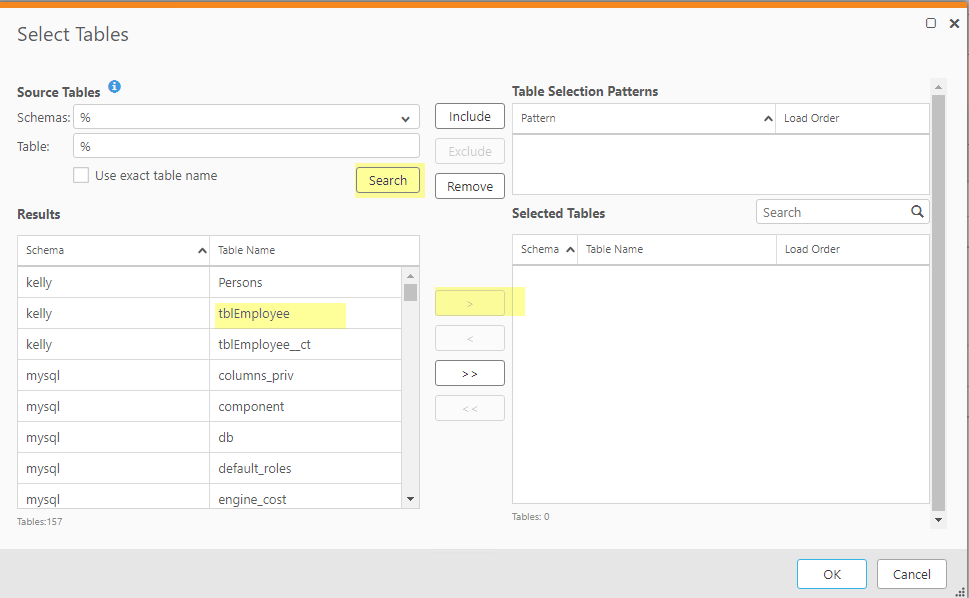Screen dimensions: 969x598
Task: Click the add all tables double-arrow button
Action: (470, 373)
